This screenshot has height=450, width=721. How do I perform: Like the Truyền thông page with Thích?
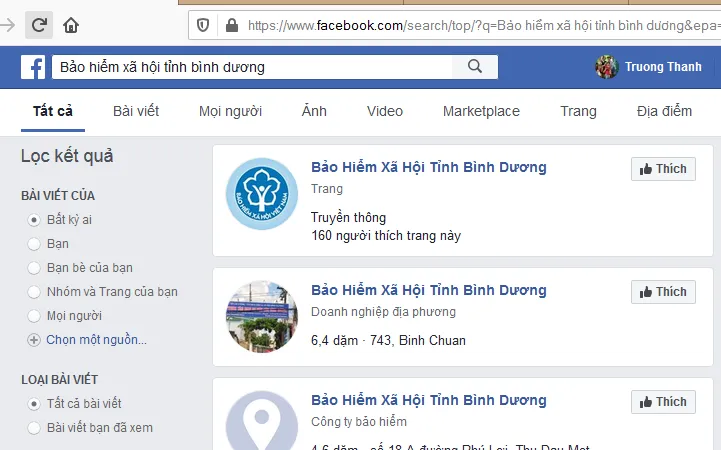pos(663,169)
